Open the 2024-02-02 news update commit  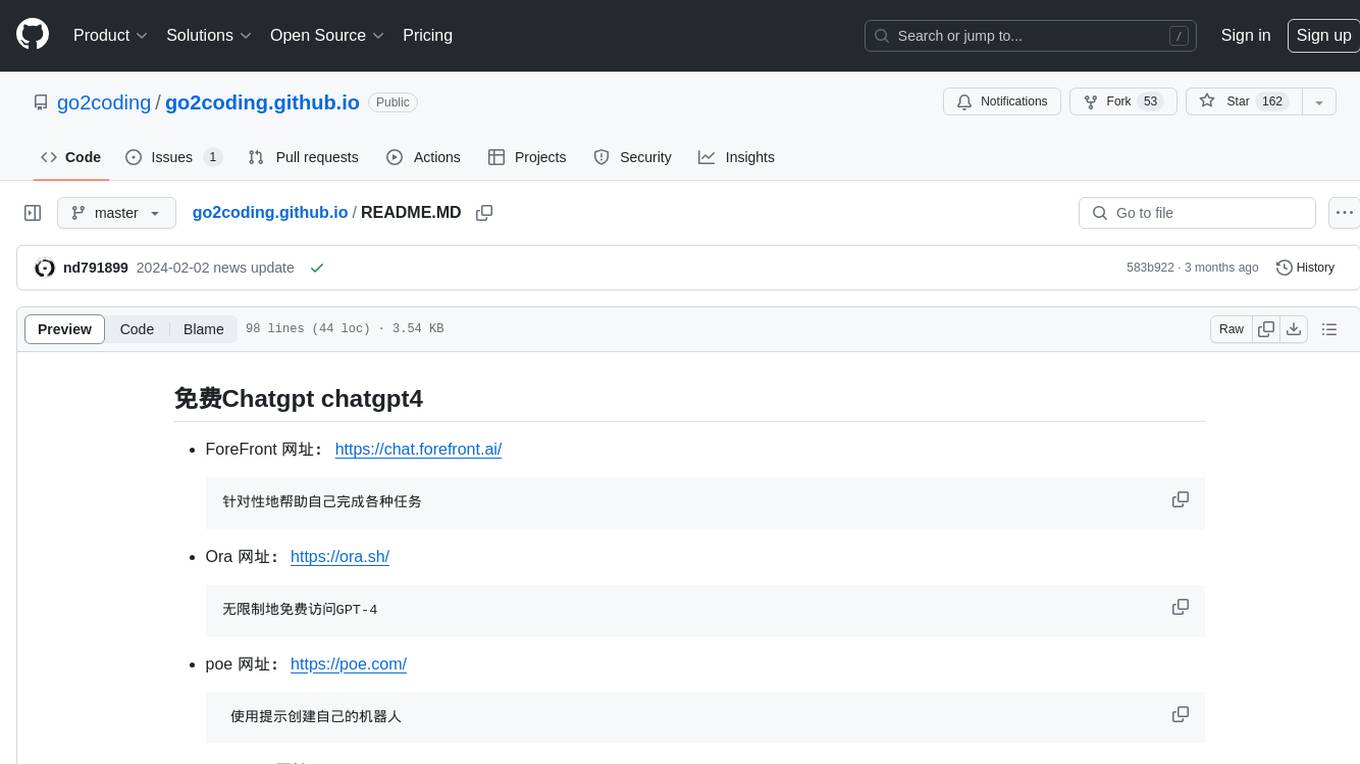click(215, 268)
